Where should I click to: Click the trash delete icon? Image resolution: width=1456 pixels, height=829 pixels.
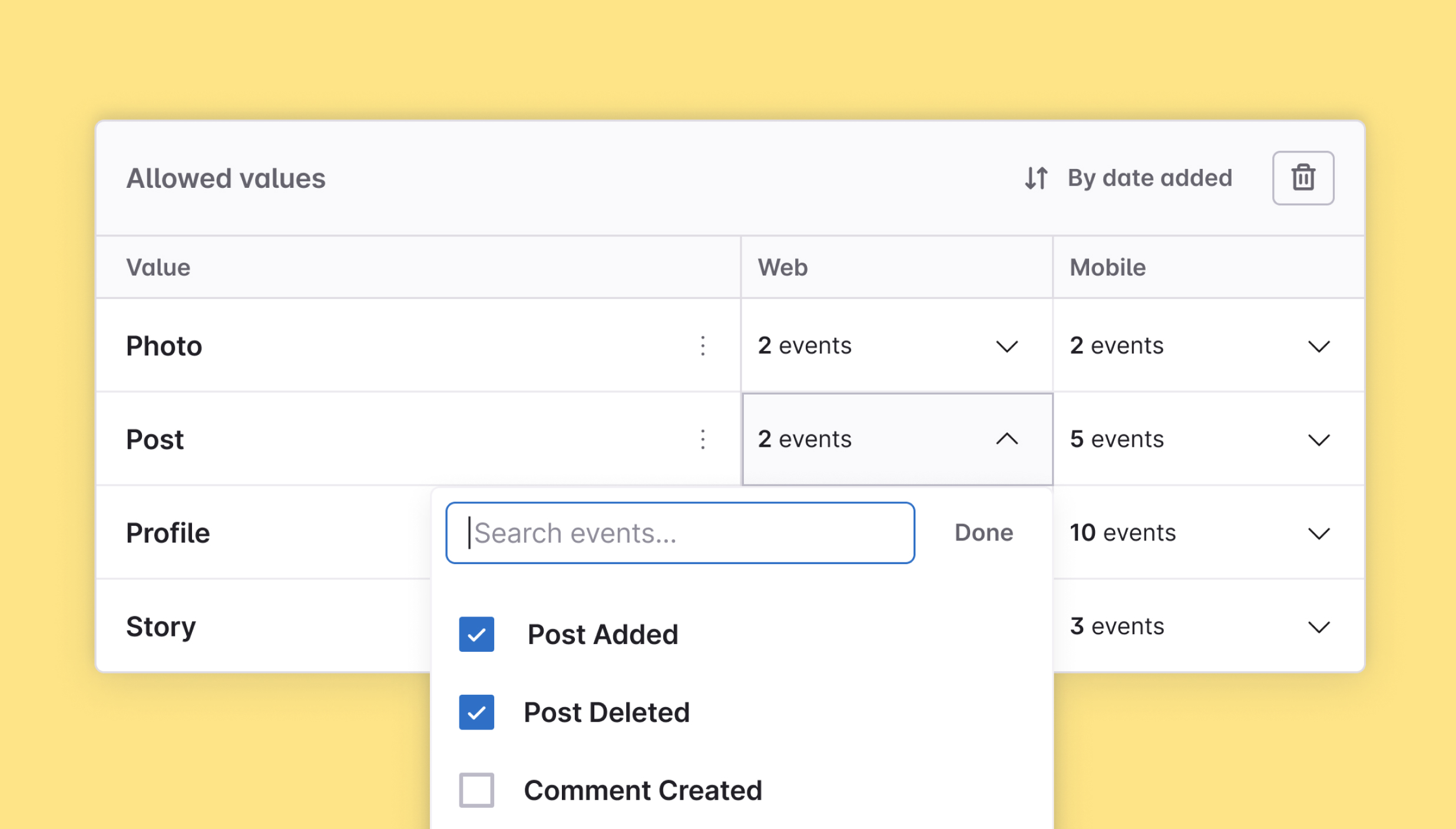[x=1302, y=178]
